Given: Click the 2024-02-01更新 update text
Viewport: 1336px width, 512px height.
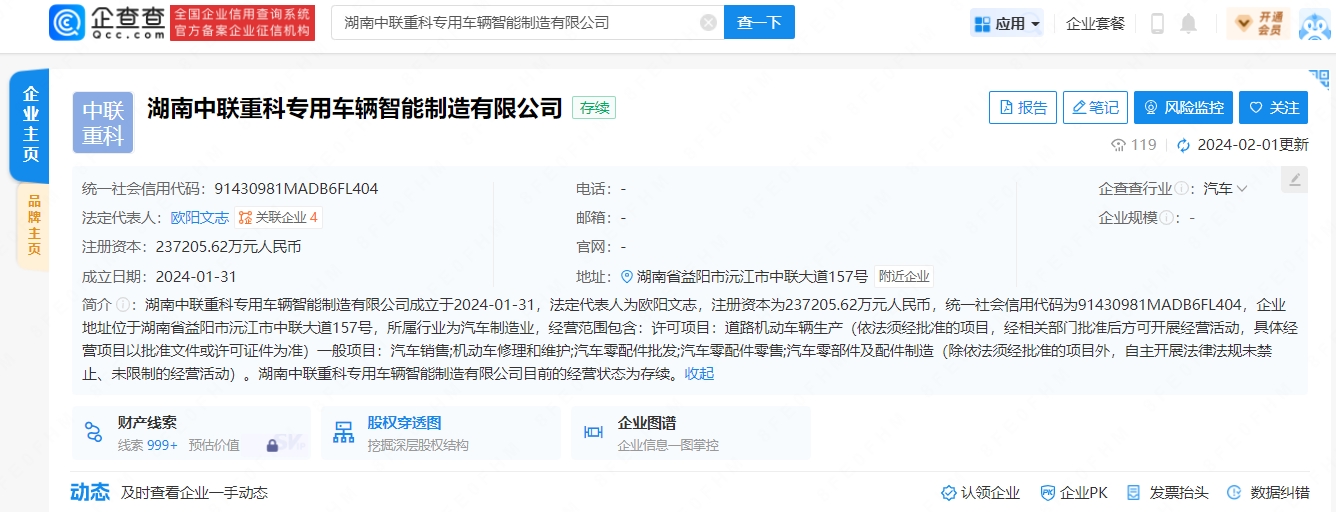Looking at the screenshot, I should 1253,145.
